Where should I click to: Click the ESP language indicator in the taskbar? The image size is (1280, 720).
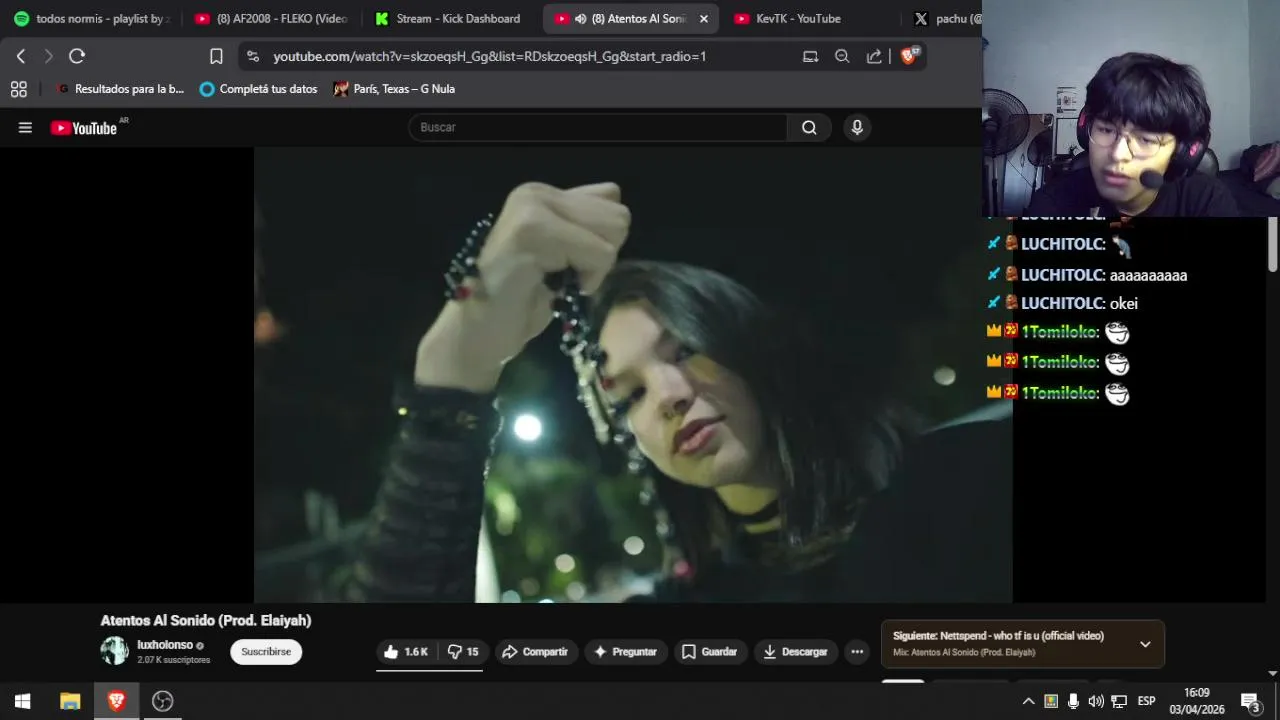click(1147, 701)
